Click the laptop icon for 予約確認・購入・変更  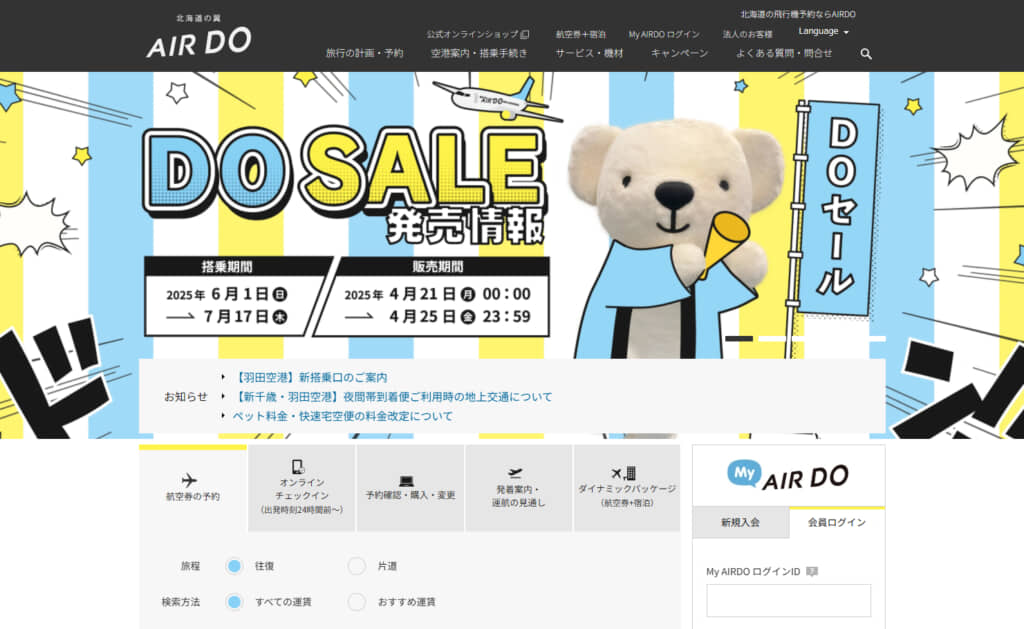406,481
